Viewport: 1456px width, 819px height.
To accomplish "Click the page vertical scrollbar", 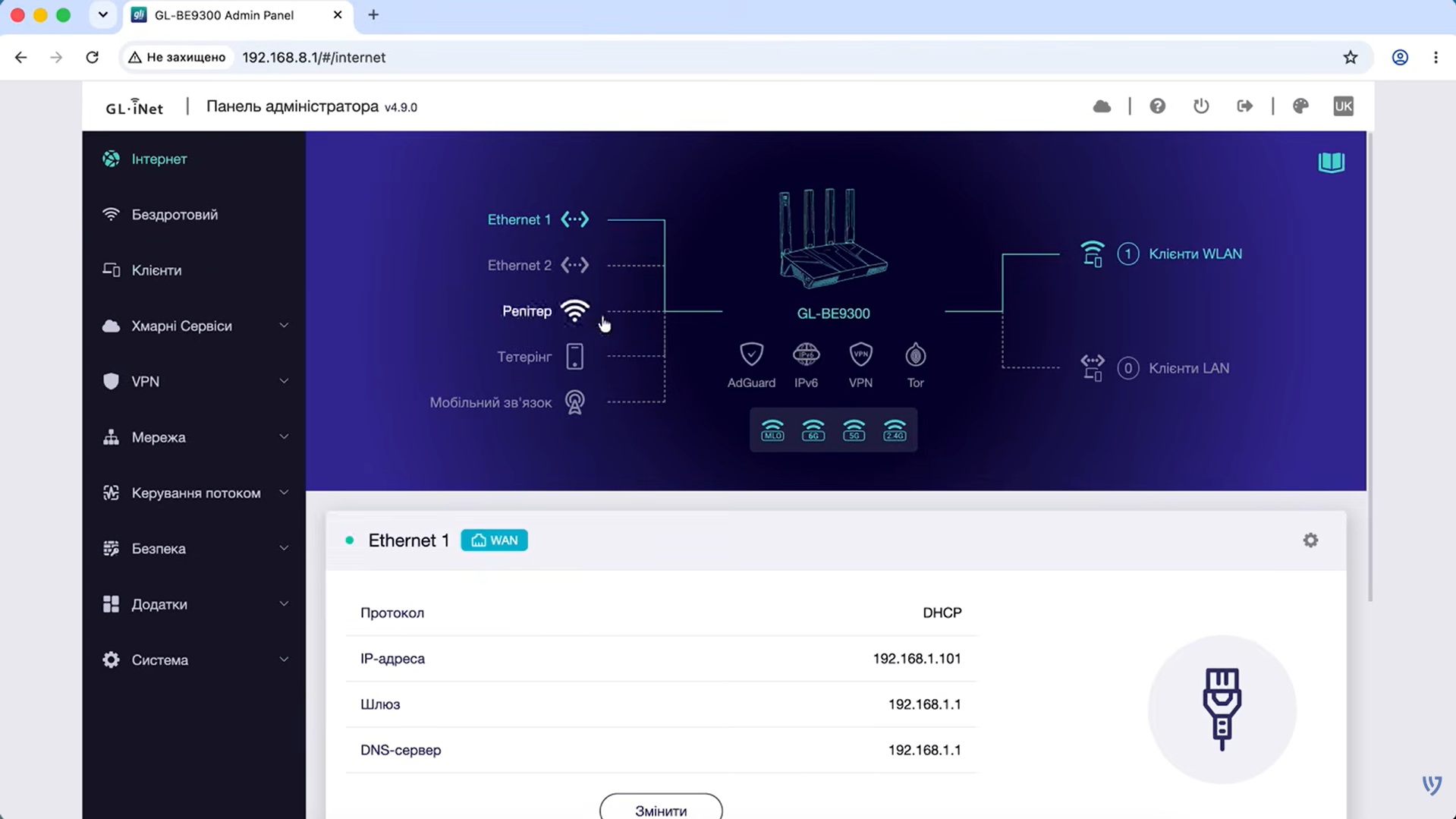I will 1370,366.
